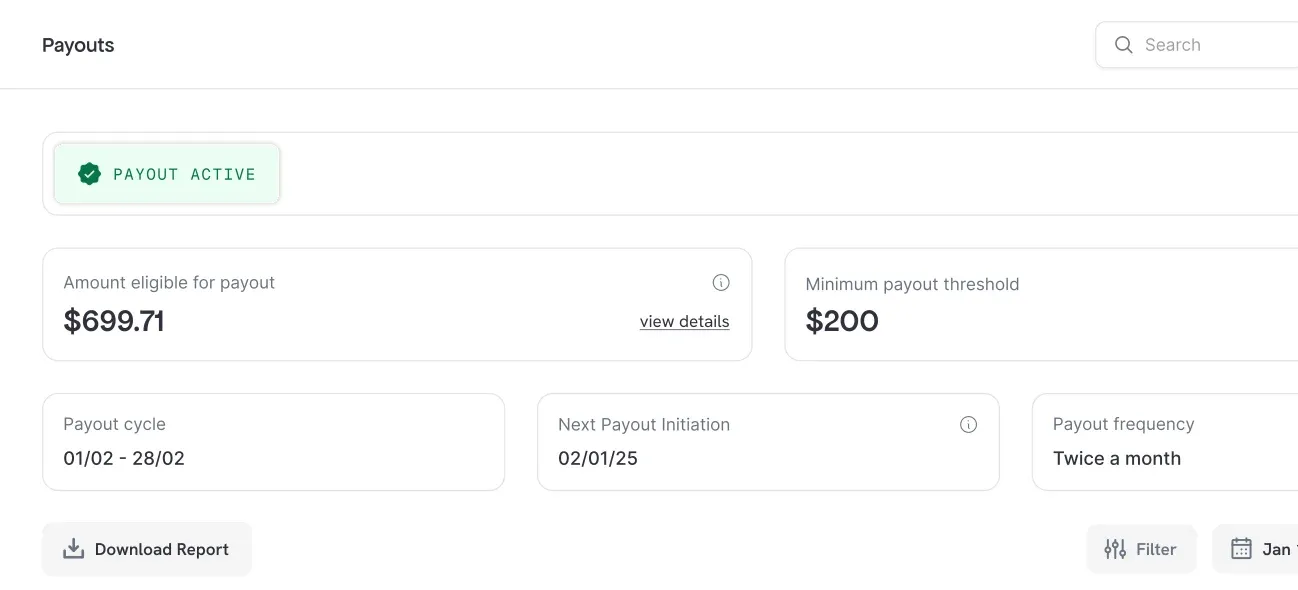Click the Next Payout Initiation card
This screenshot has width=1298, height=590.
(767, 441)
